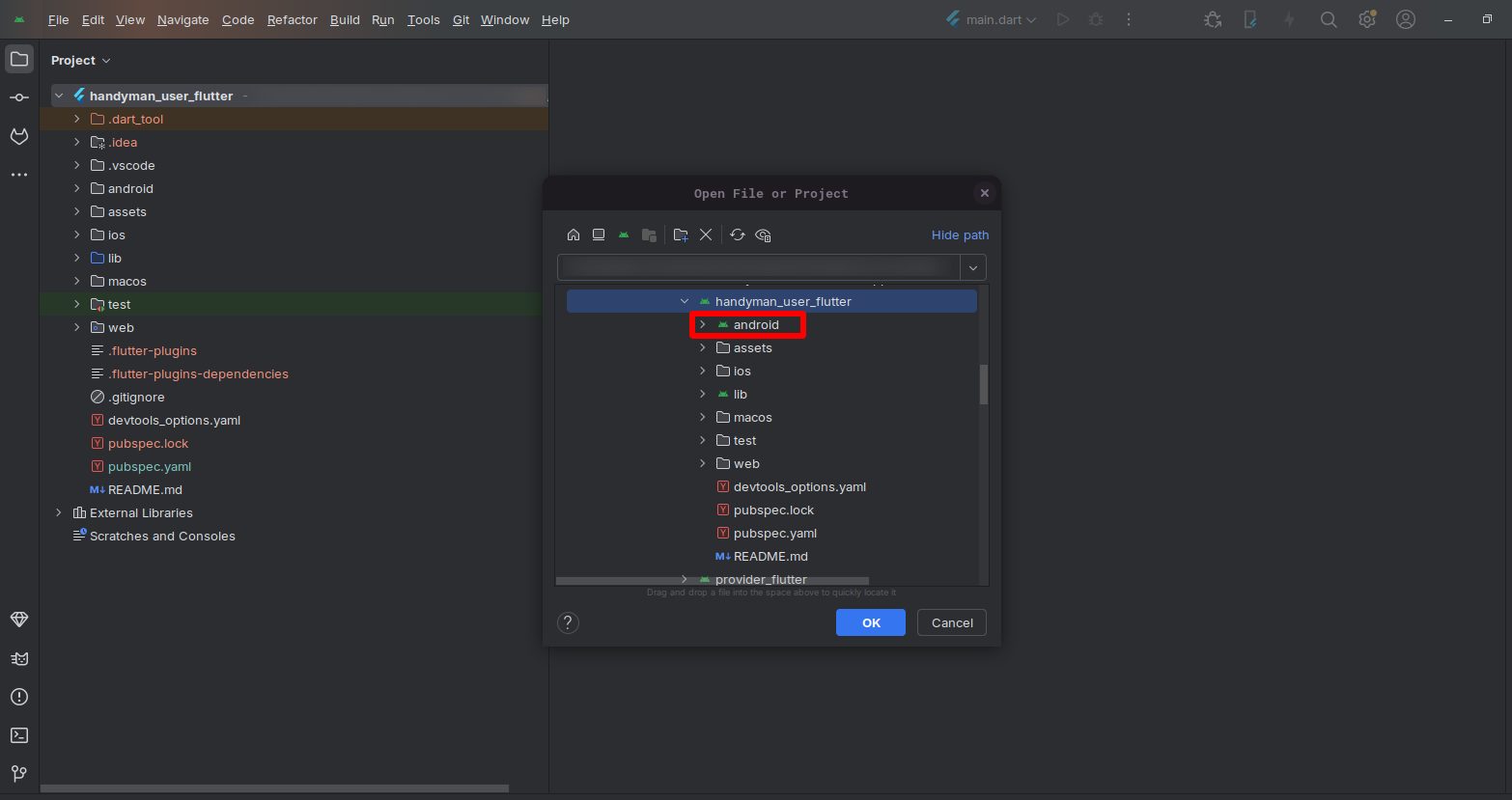The image size is (1512, 800).
Task: Refresh the file tree in dialog
Action: pyautogui.click(x=738, y=234)
